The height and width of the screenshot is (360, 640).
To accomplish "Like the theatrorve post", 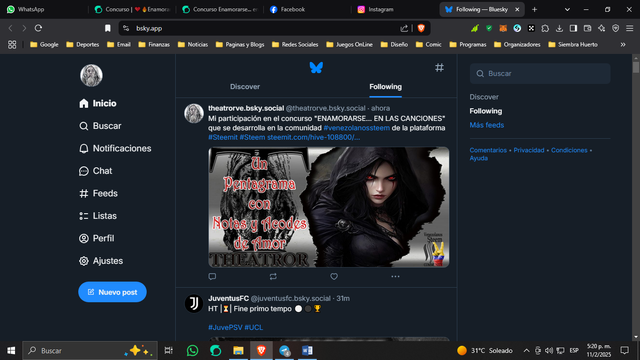I will (334, 276).
